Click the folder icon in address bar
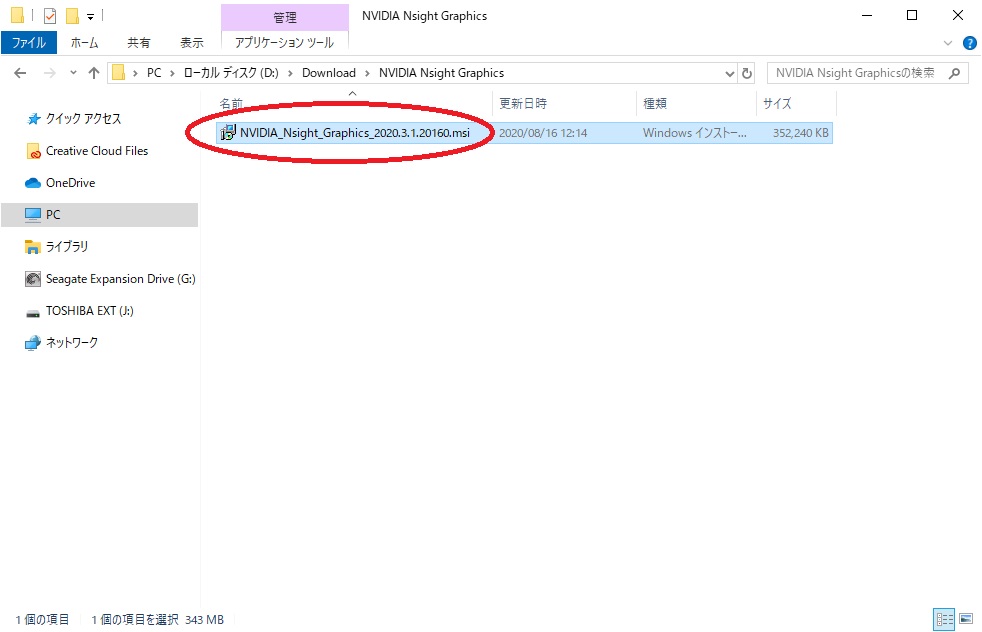982x632 pixels. 118,73
